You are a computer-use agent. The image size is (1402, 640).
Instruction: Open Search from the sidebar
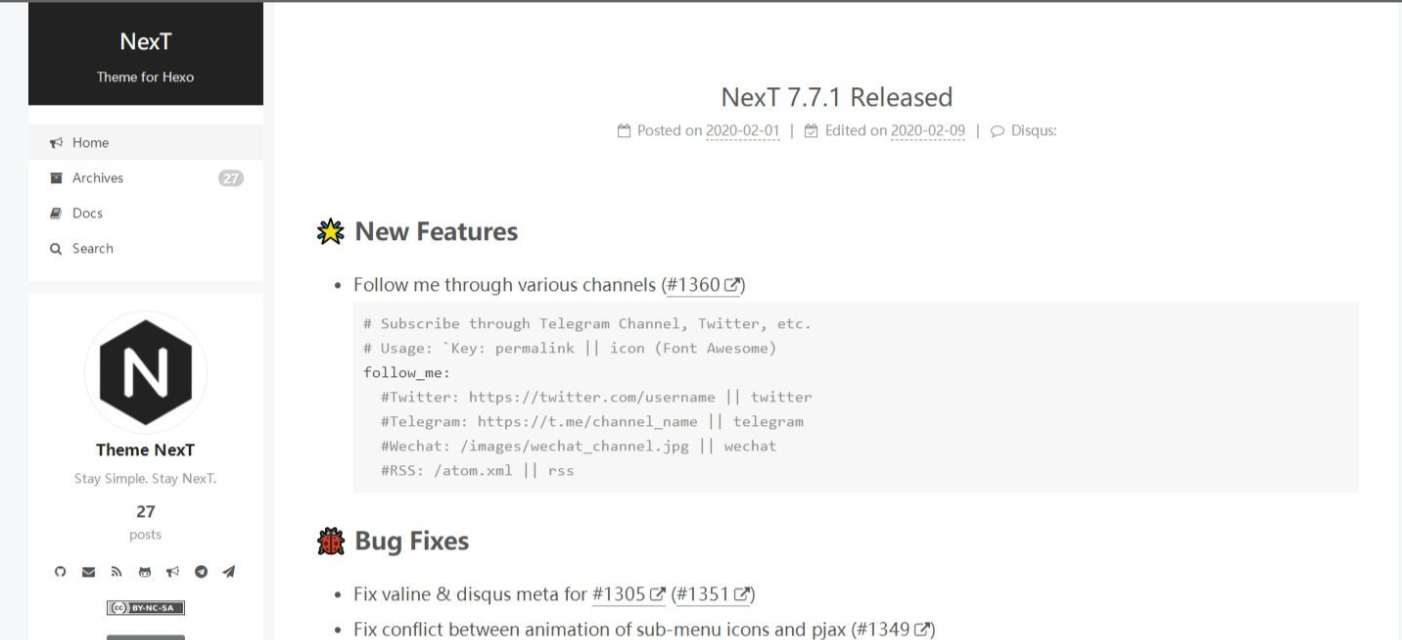click(92, 248)
